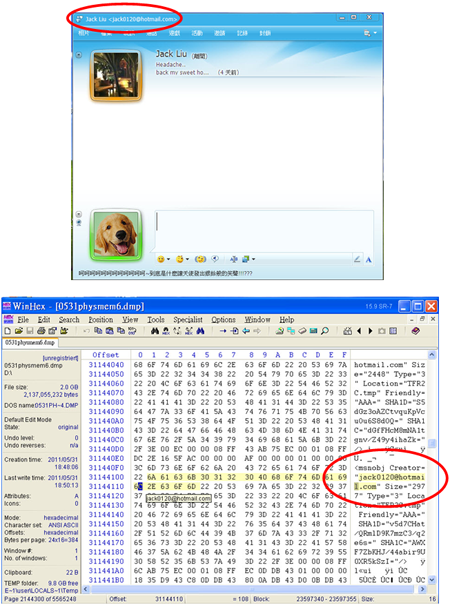Image resolution: width=450 pixels, height=605 pixels.
Task: Click inside the message input box
Action: (x=264, y=231)
